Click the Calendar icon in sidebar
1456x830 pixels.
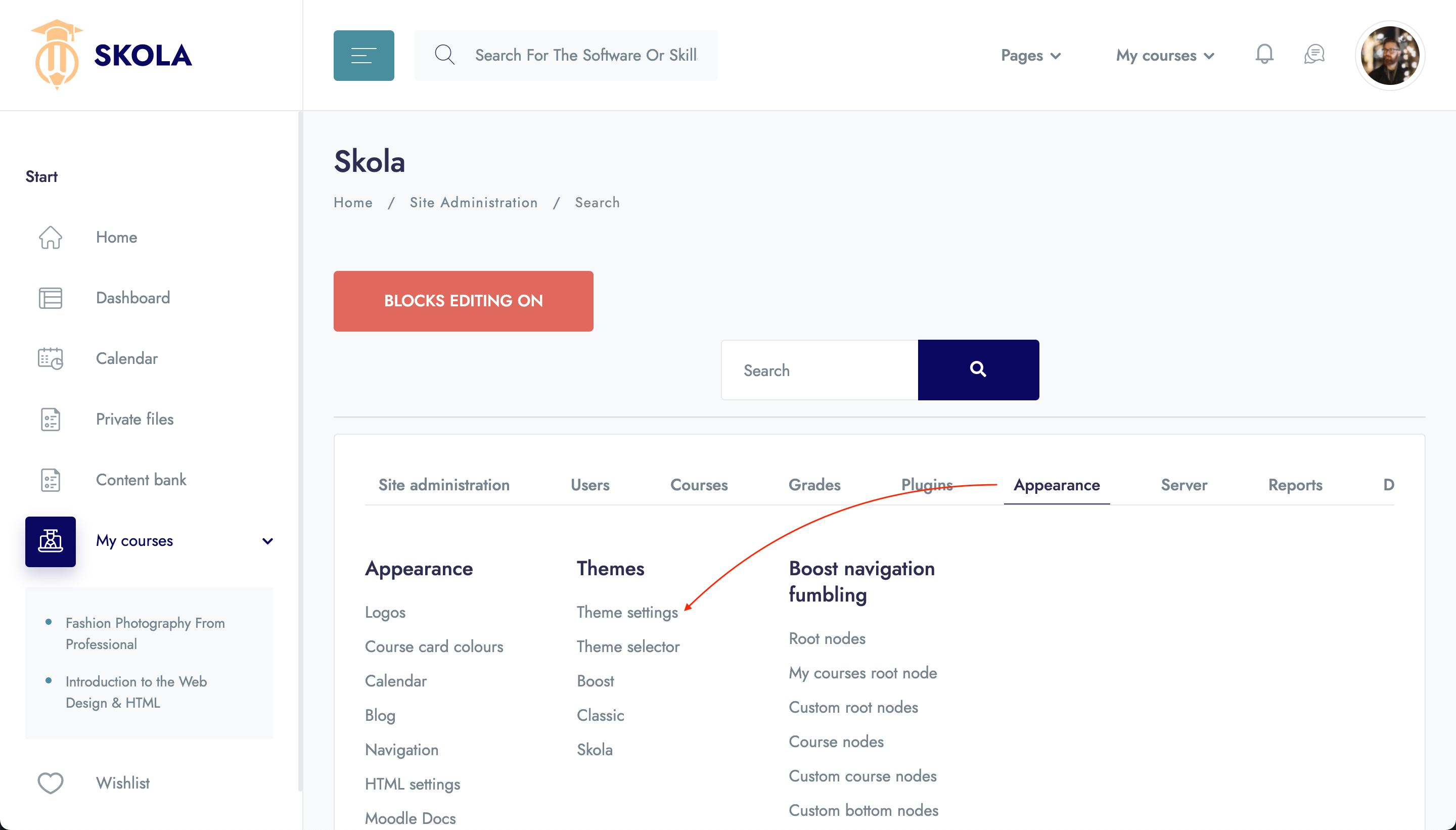(x=50, y=358)
